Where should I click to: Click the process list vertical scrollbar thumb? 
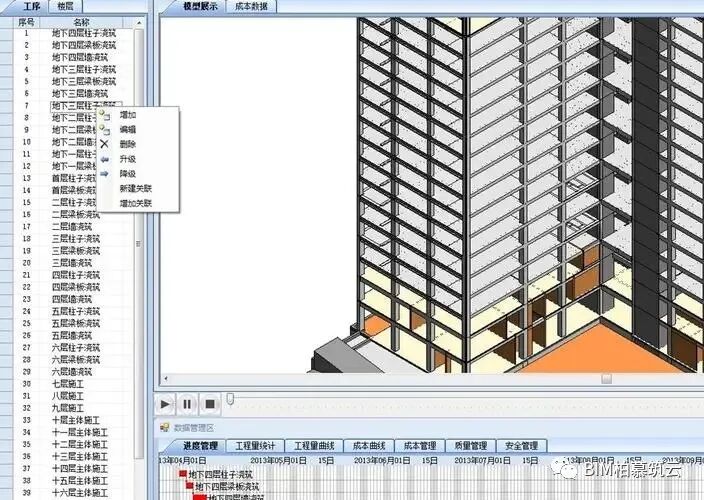[139, 244]
